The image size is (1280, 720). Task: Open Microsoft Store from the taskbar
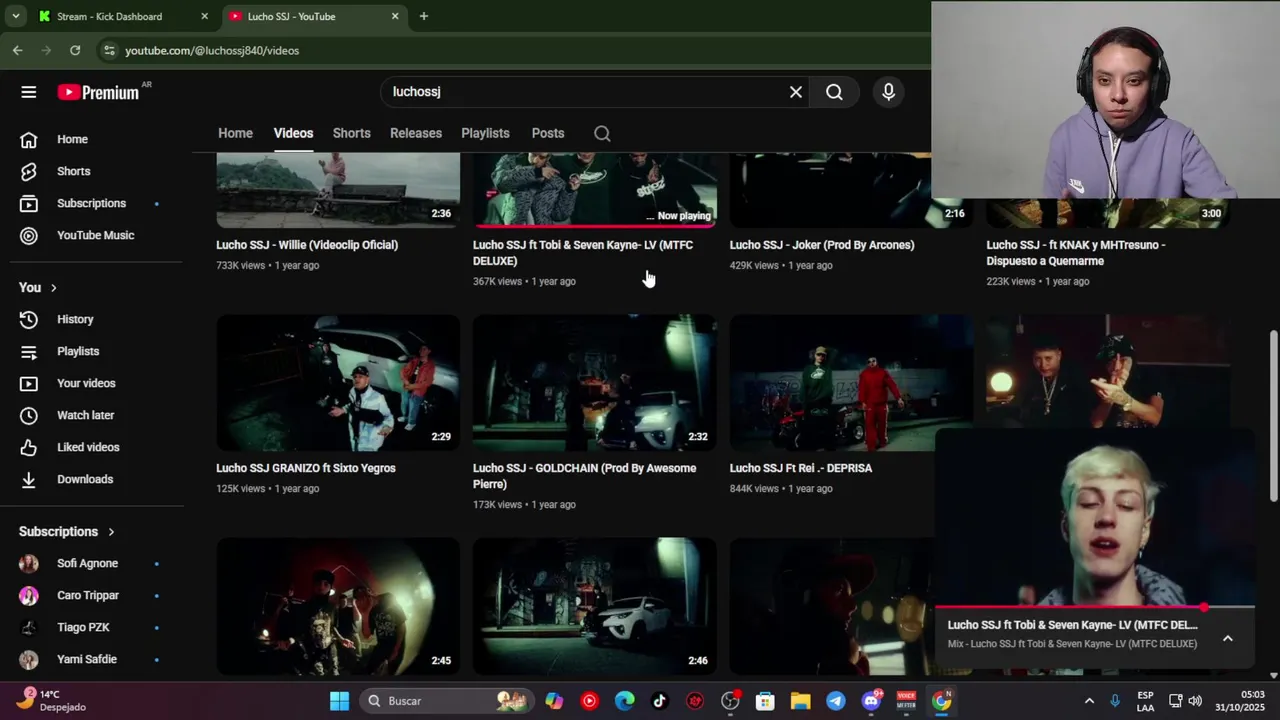pos(765,701)
